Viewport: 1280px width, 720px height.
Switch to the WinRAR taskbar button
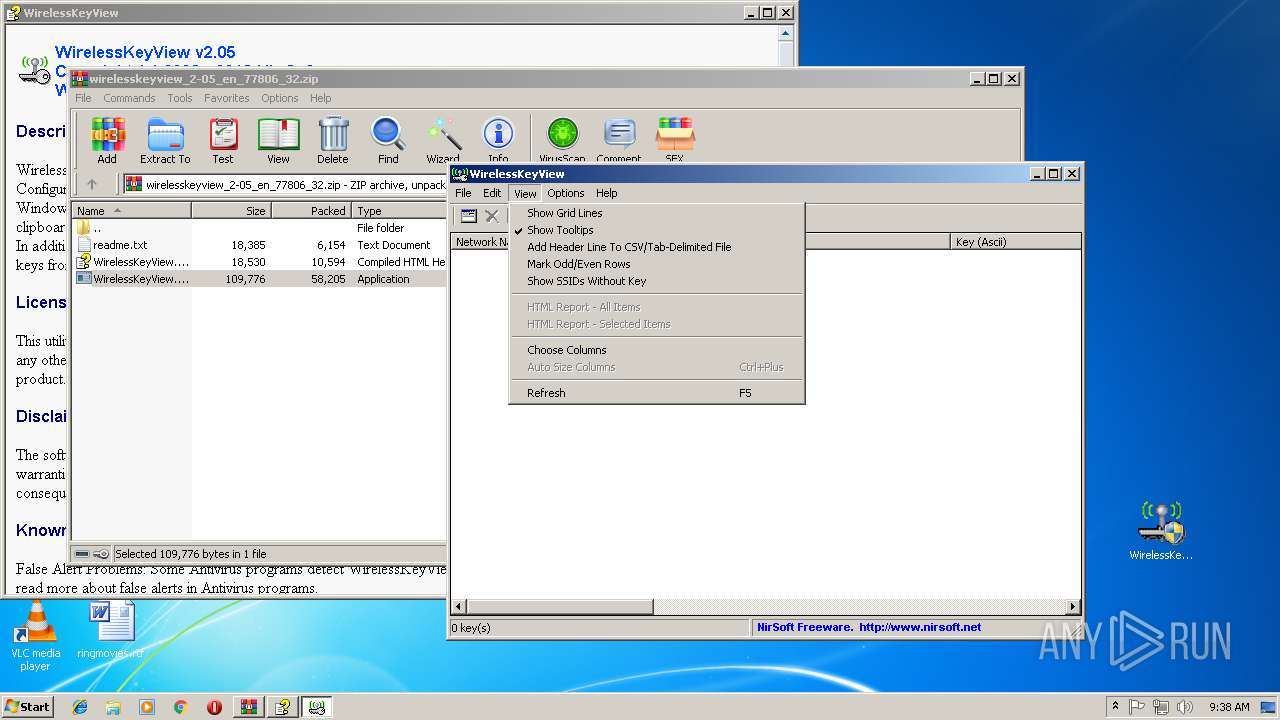[x=249, y=707]
